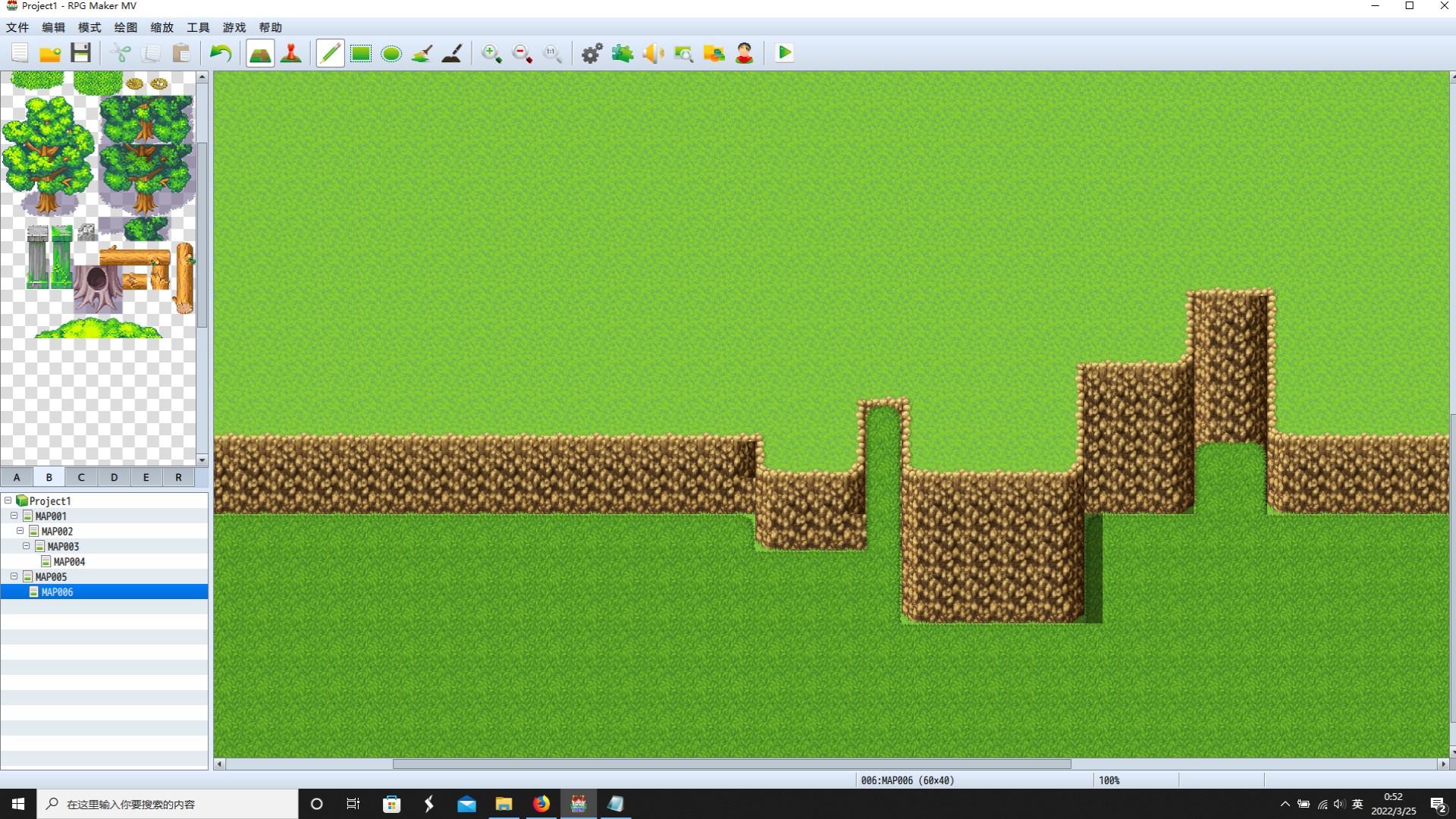Open the 帮助 menu

[271, 27]
